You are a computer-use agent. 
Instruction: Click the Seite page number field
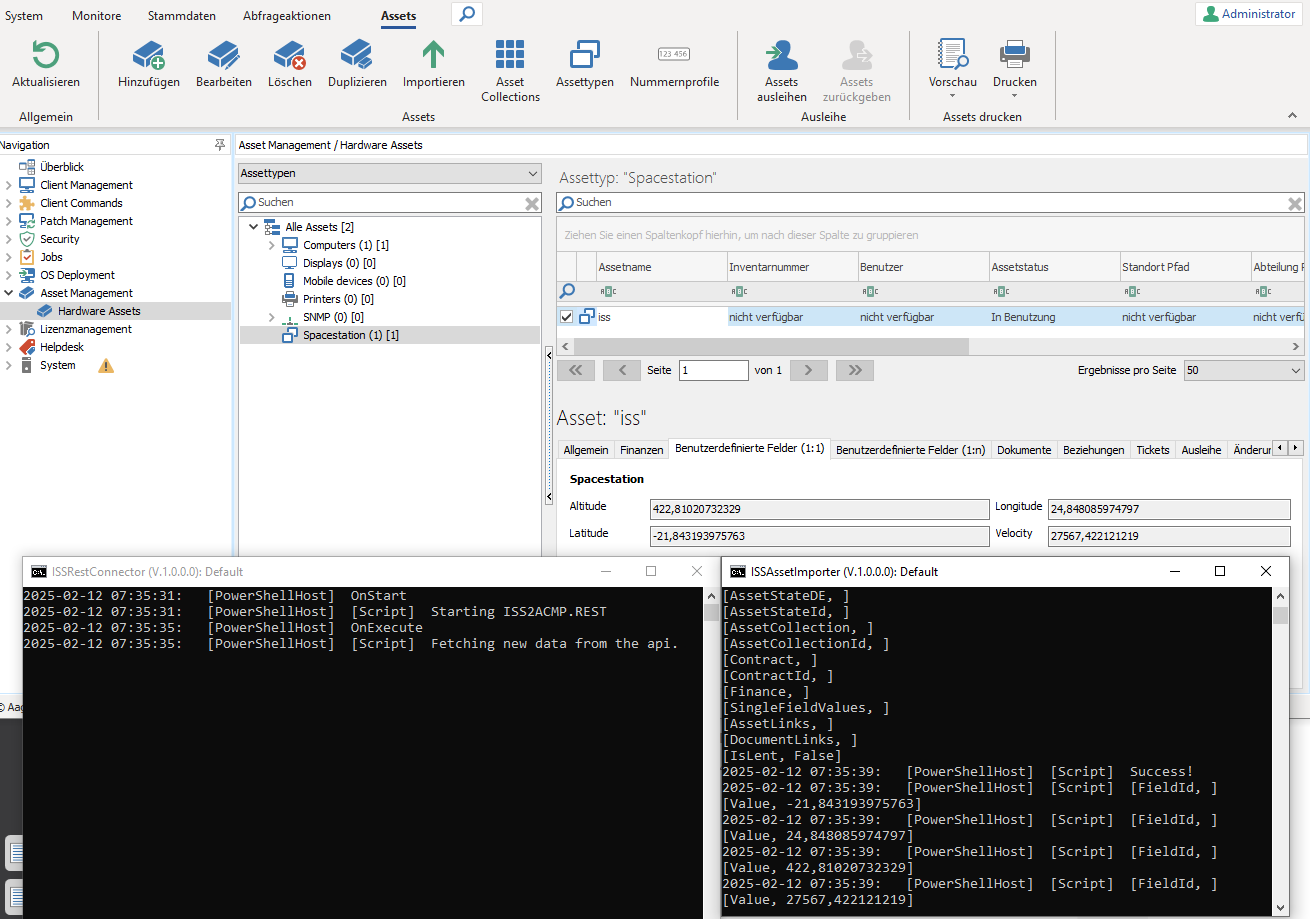713,370
